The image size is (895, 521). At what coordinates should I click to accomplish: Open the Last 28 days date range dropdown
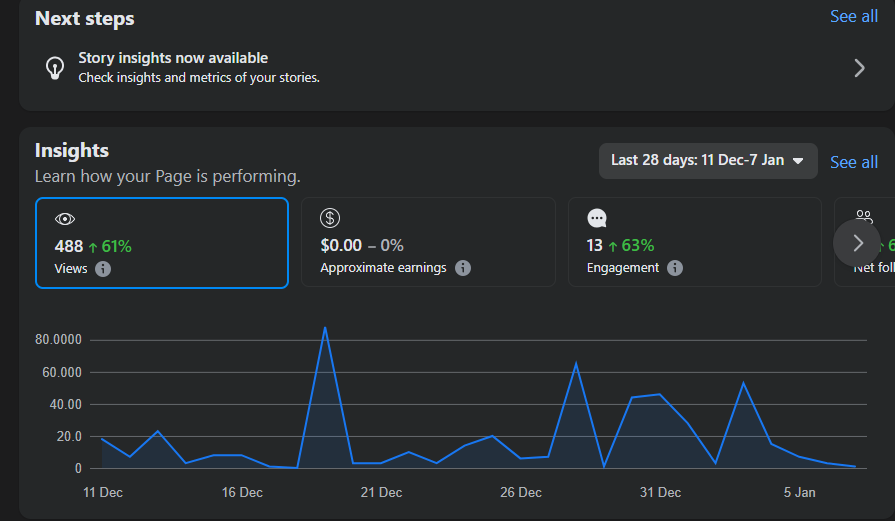[707, 160]
